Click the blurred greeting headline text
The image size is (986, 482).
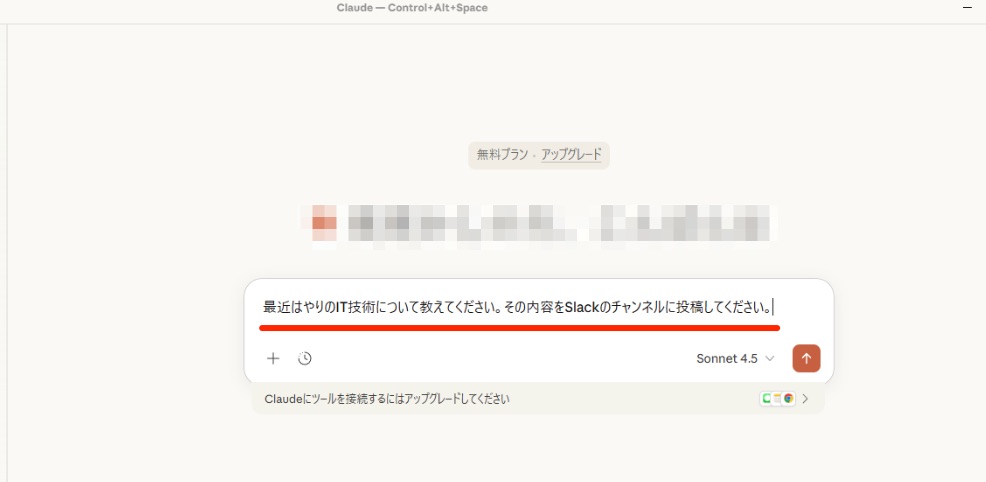click(x=560, y=223)
